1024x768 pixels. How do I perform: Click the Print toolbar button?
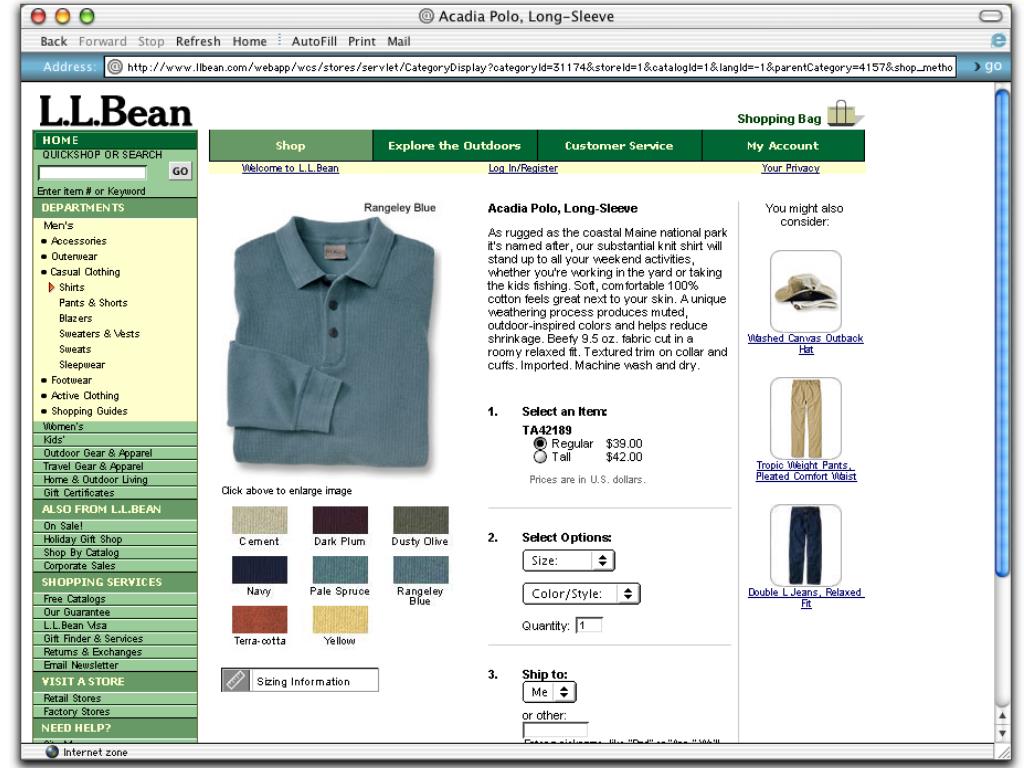coord(362,41)
